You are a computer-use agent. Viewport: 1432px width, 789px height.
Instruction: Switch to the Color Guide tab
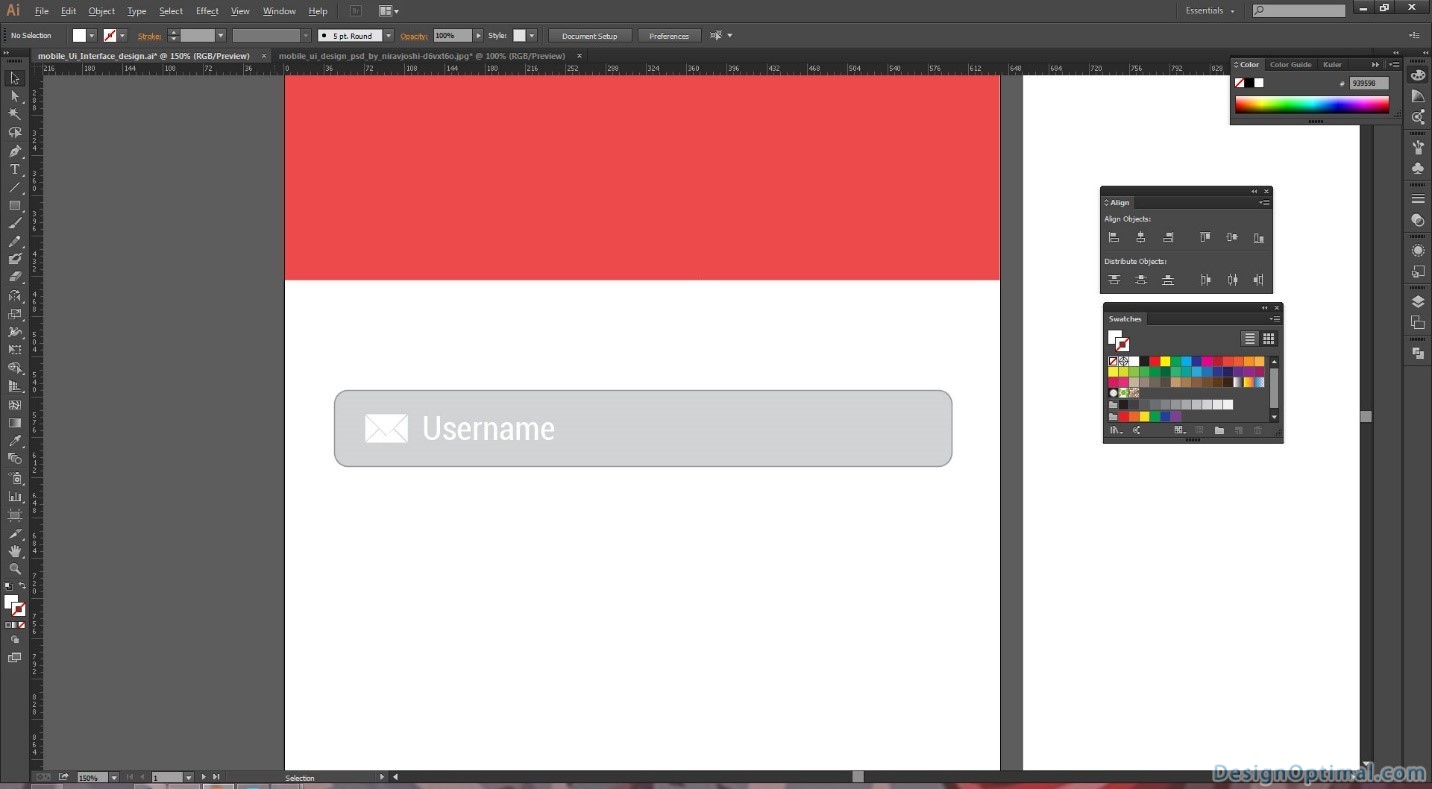tap(1290, 64)
